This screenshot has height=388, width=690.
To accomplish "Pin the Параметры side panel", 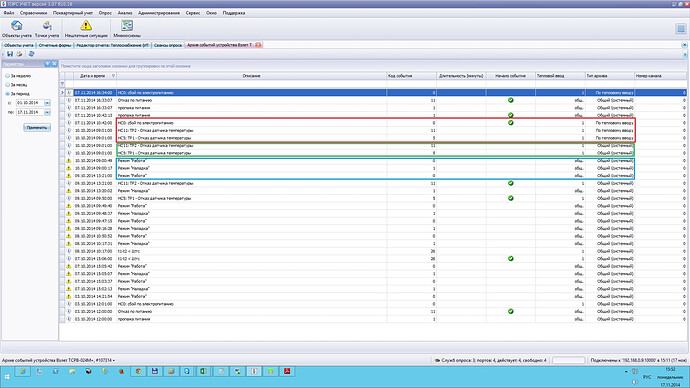I will click(48, 64).
